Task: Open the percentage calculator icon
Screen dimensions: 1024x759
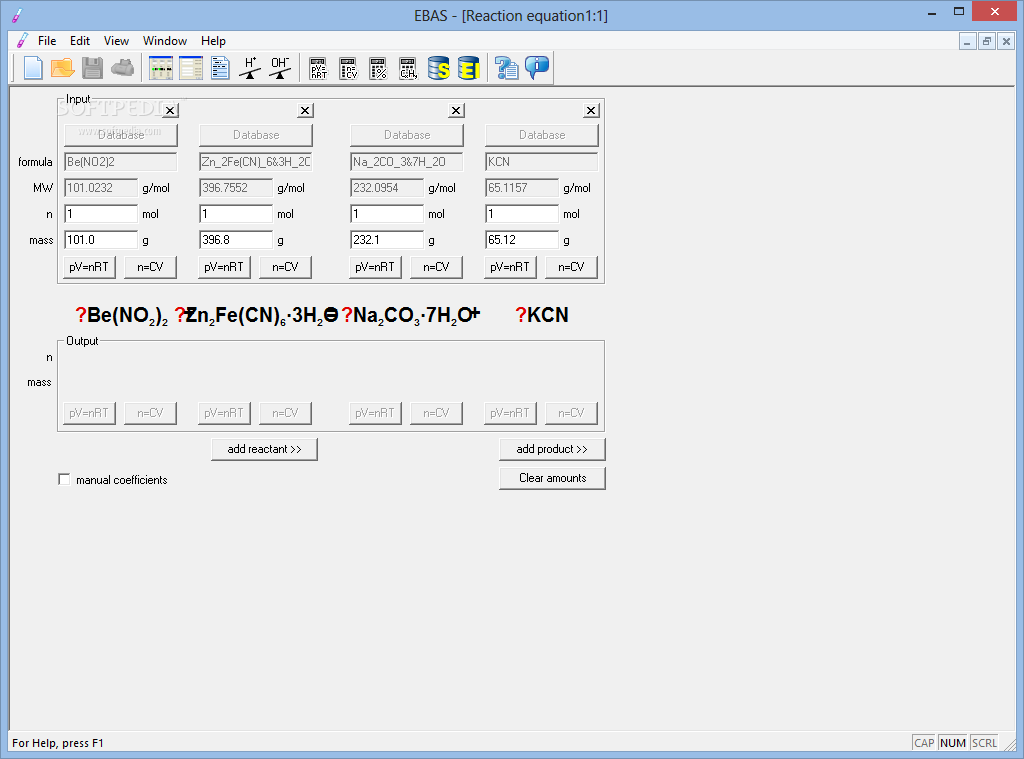Action: pyautogui.click(x=378, y=68)
